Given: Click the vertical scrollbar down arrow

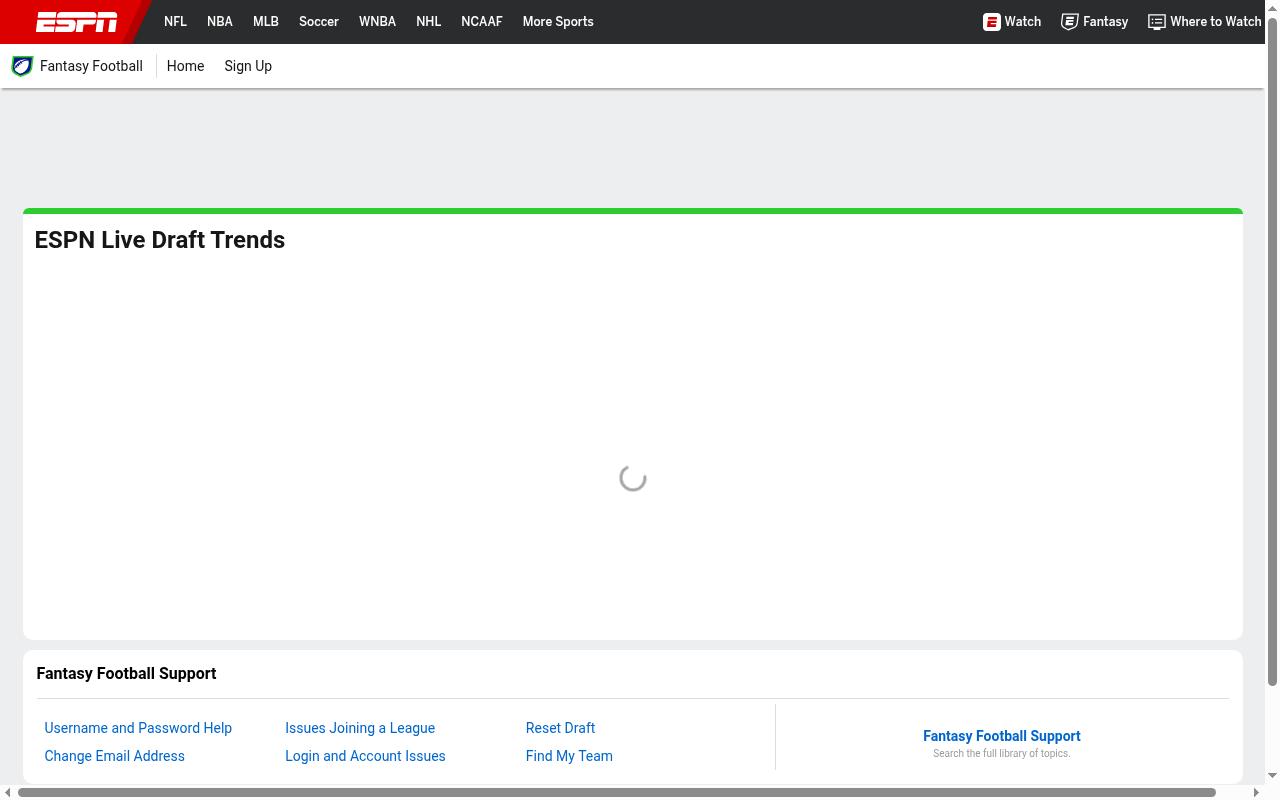Looking at the screenshot, I should [1273, 776].
